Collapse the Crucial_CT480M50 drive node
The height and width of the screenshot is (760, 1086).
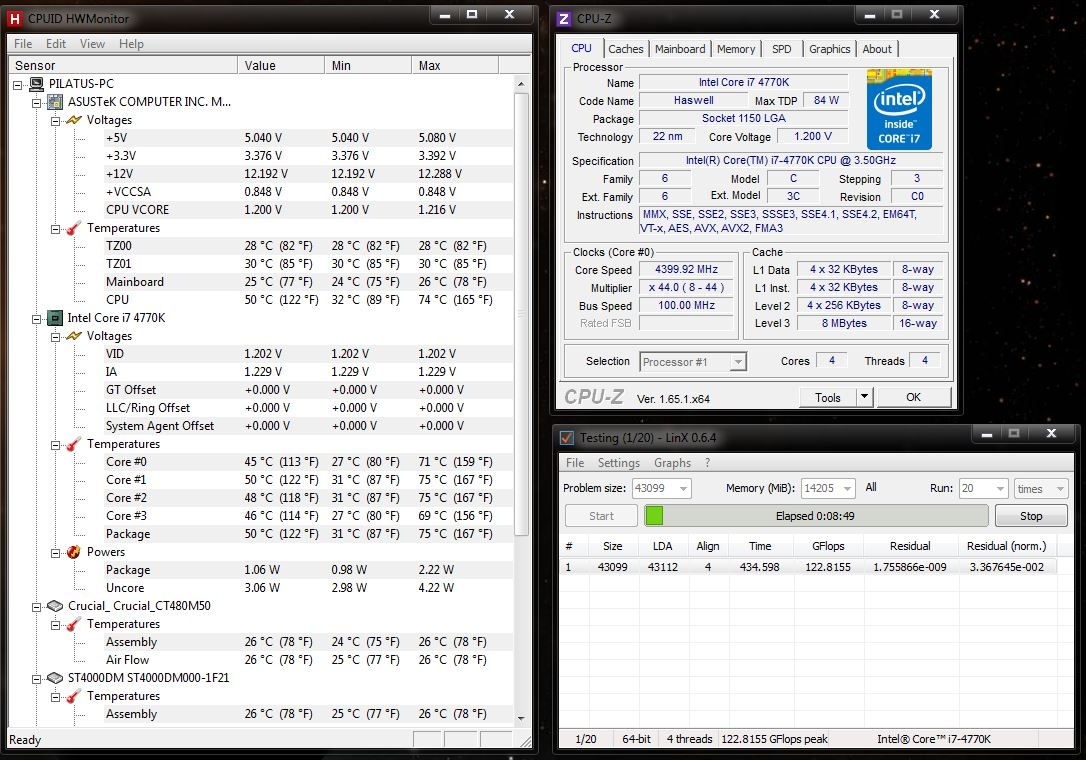[x=36, y=607]
